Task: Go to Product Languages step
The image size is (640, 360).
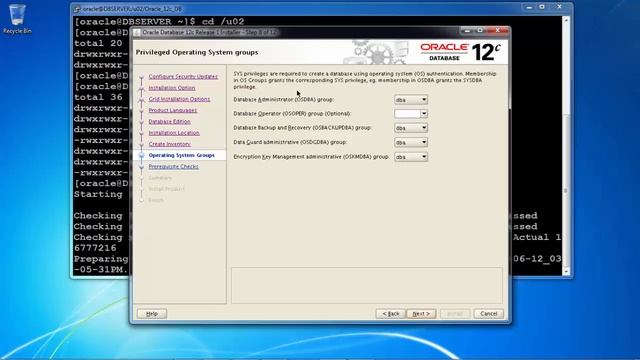Action: (173, 110)
